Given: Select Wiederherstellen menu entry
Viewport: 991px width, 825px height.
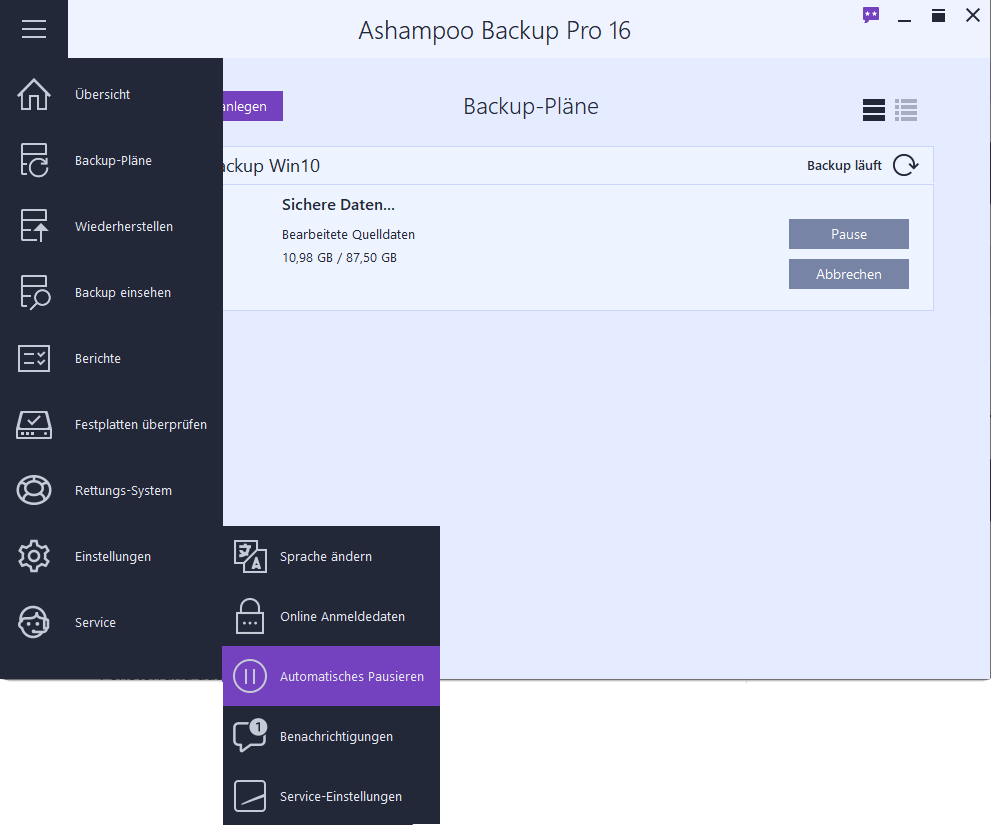Looking at the screenshot, I should 111,226.
